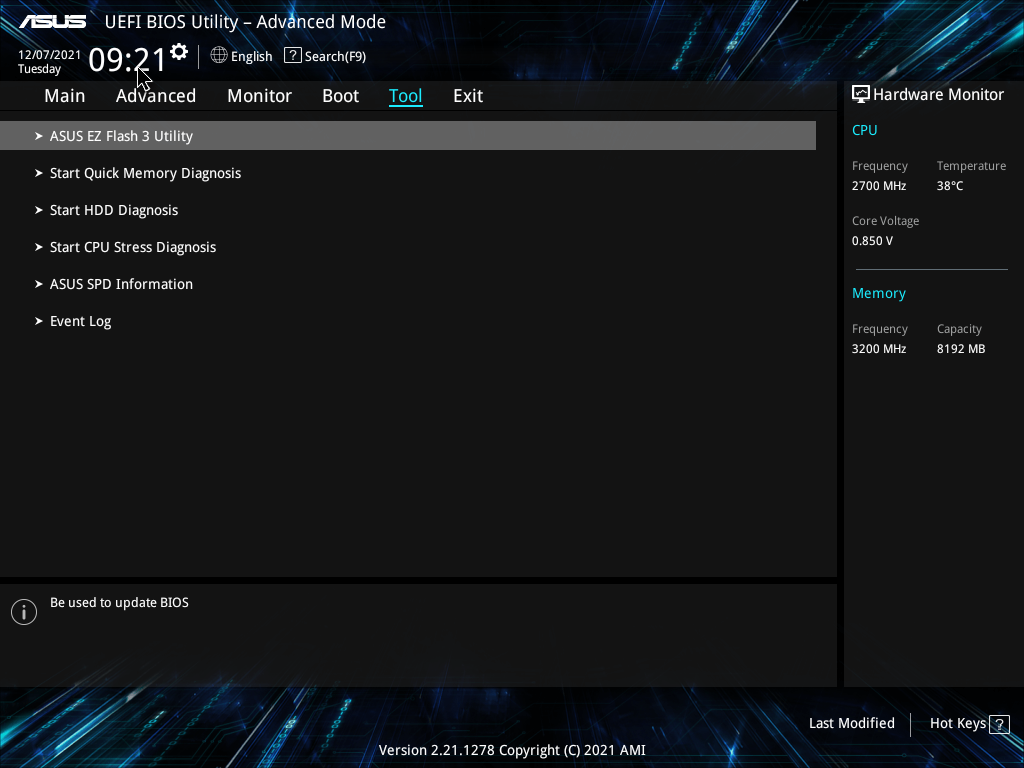Change language via English label
This screenshot has height=768, width=1024.
point(251,57)
